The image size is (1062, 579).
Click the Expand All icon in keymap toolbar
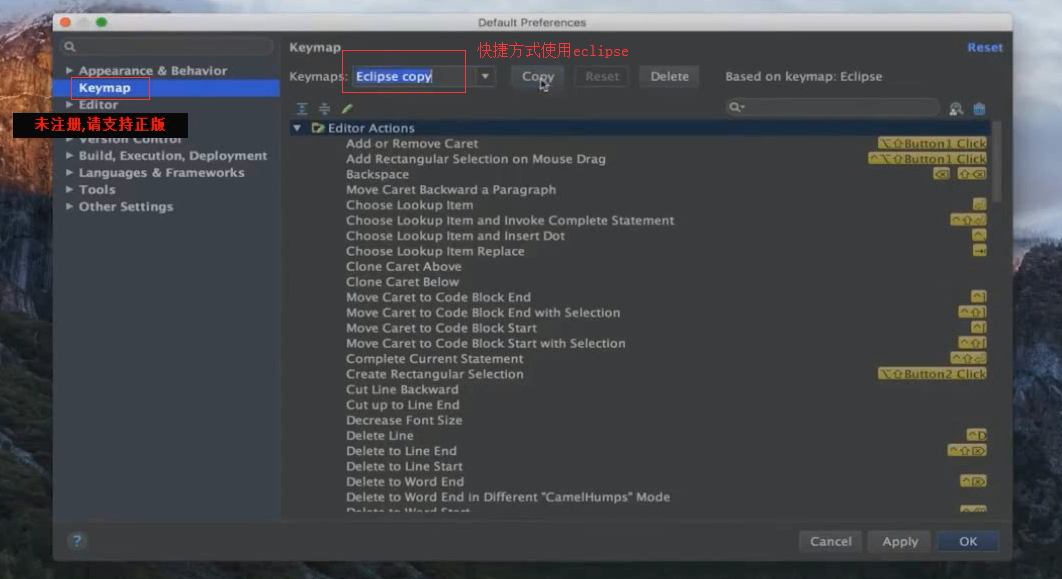302,108
